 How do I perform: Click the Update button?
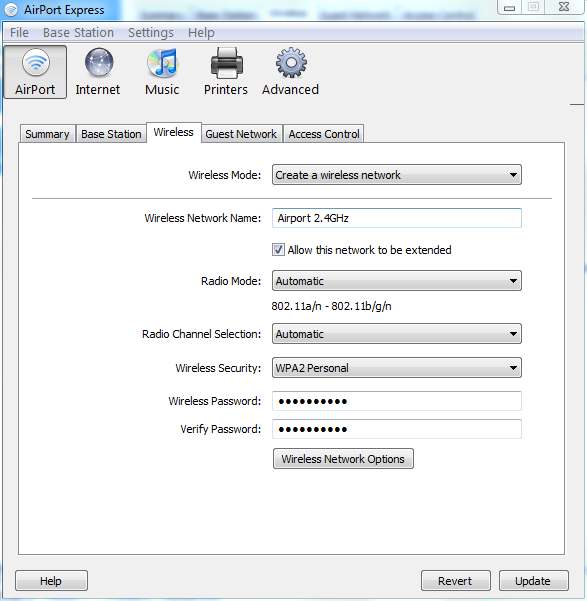[533, 581]
